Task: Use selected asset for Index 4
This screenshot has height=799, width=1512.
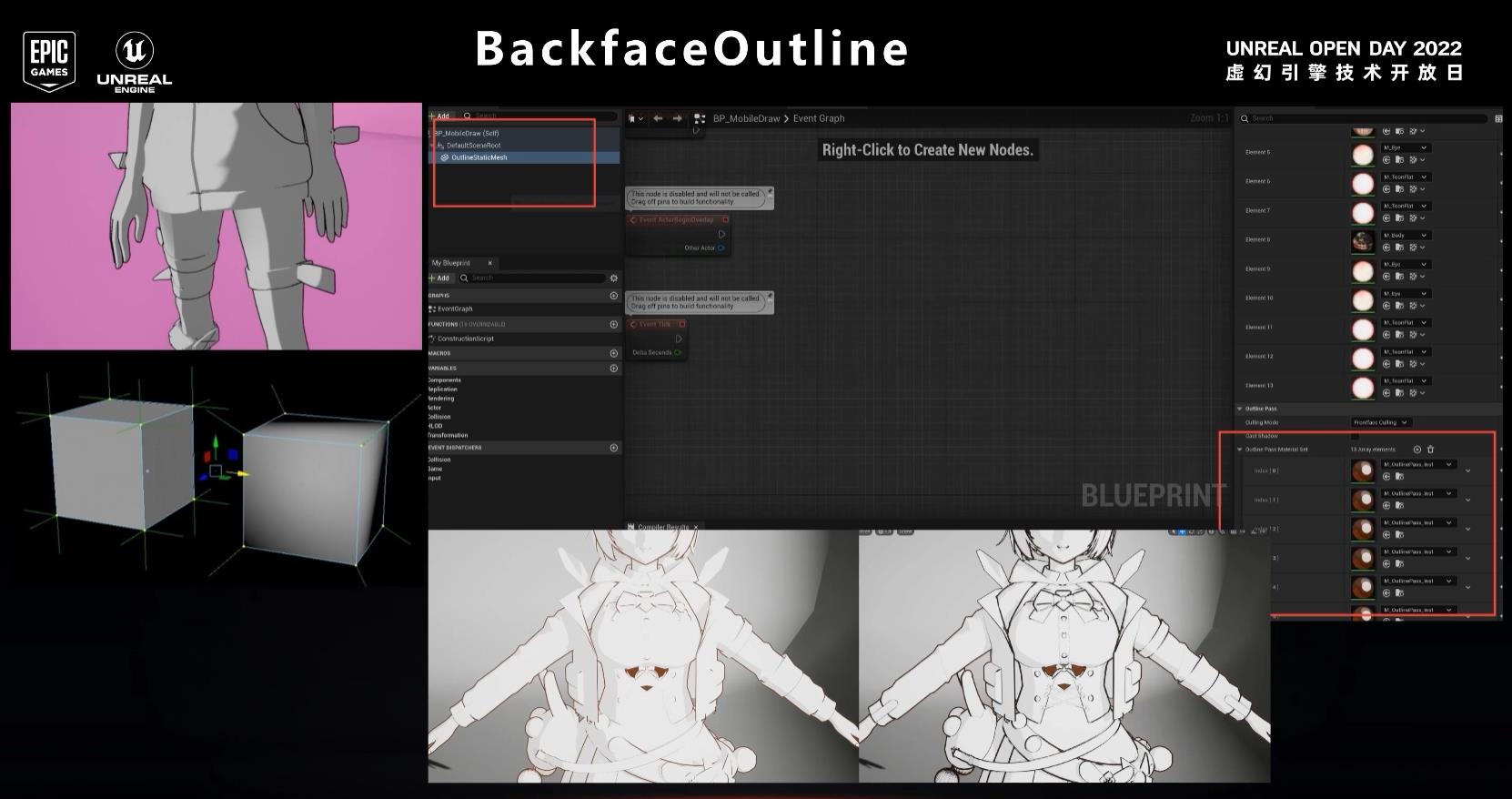Action: pos(1387,593)
